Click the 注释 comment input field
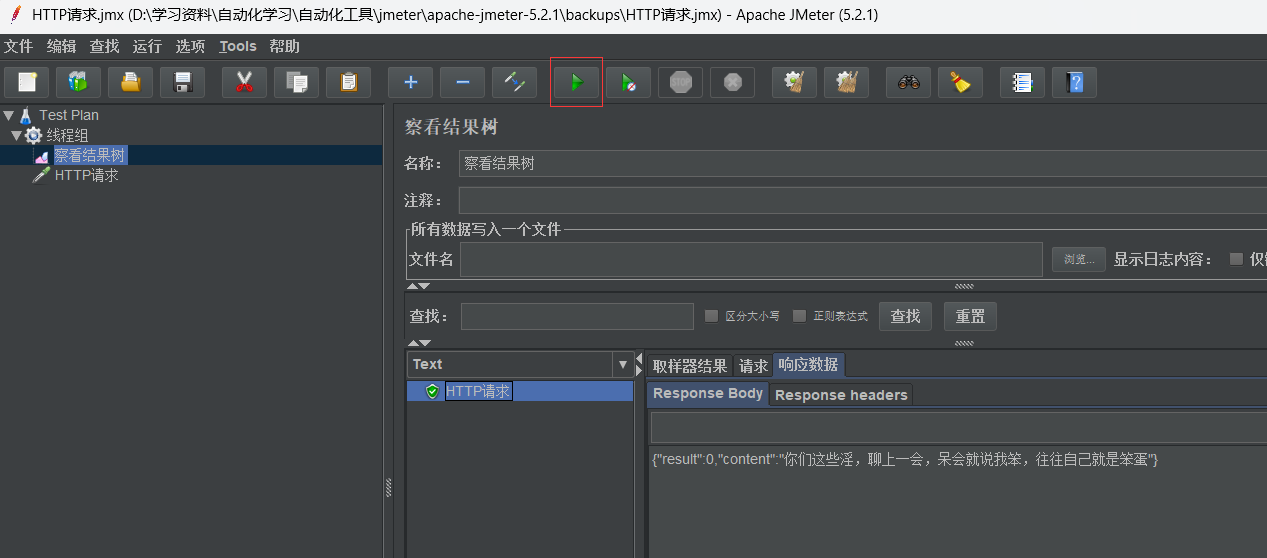 [862, 200]
